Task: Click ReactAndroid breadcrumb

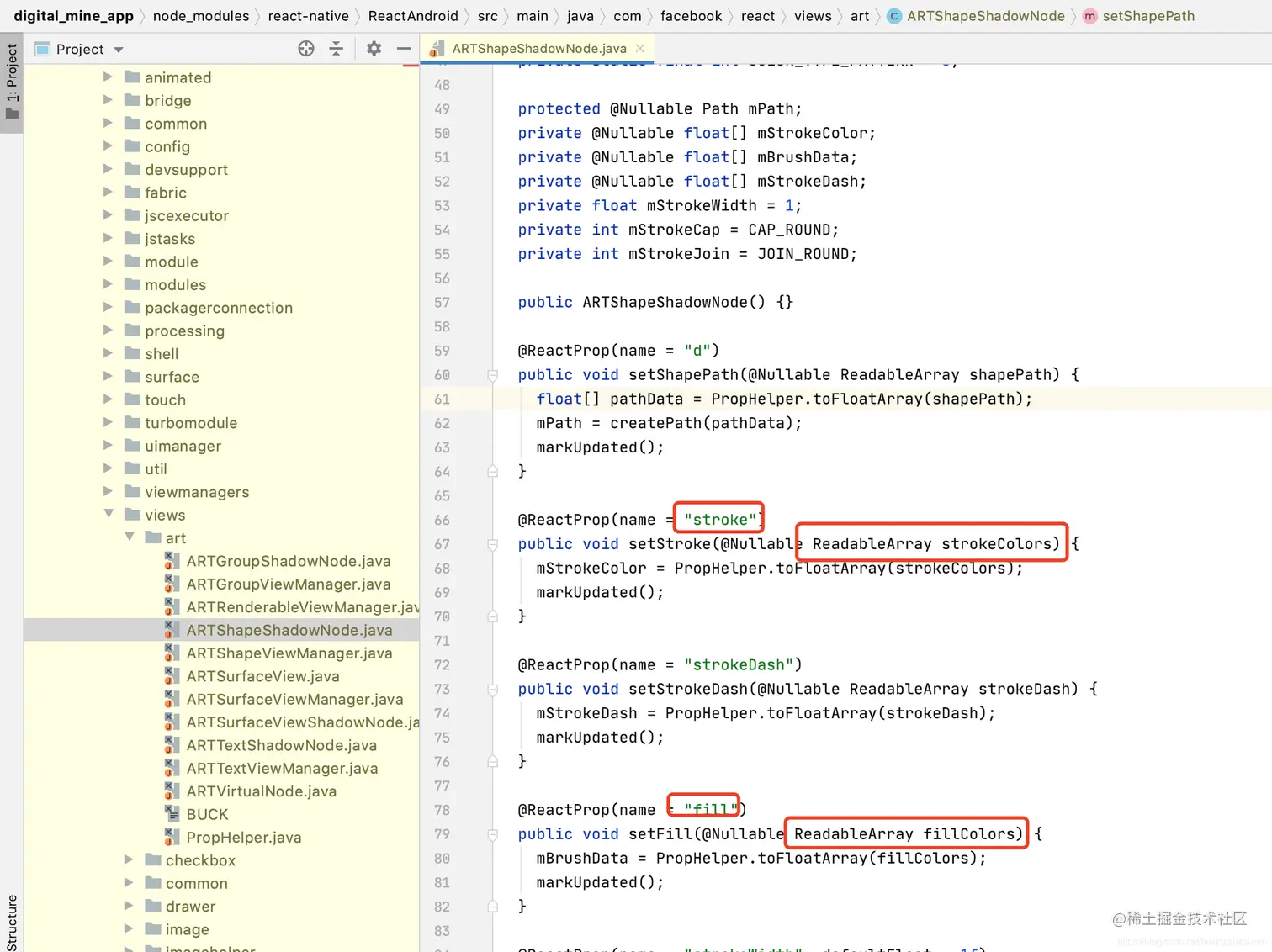Action: (413, 16)
